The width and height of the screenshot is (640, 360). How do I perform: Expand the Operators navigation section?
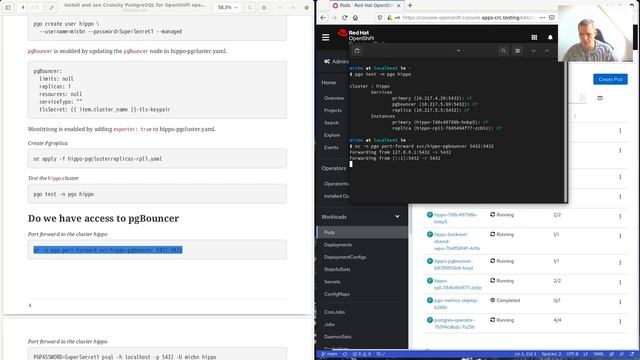pyautogui.click(x=333, y=168)
